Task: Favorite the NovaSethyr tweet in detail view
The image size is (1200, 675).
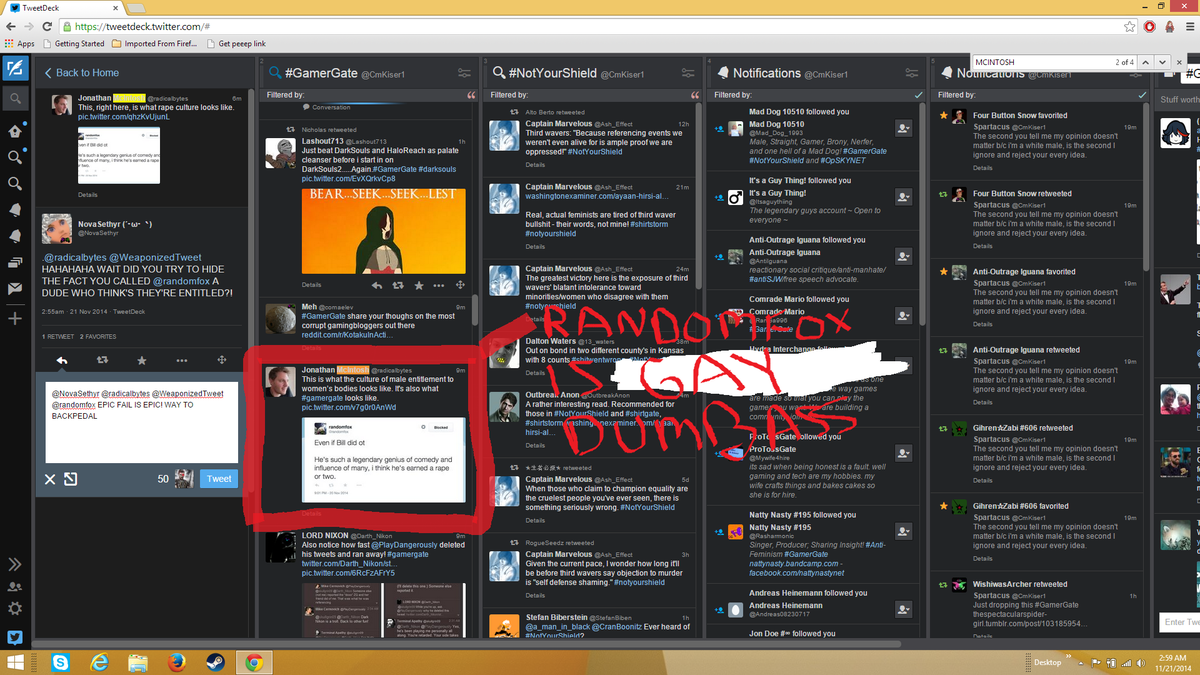Action: tap(141, 360)
